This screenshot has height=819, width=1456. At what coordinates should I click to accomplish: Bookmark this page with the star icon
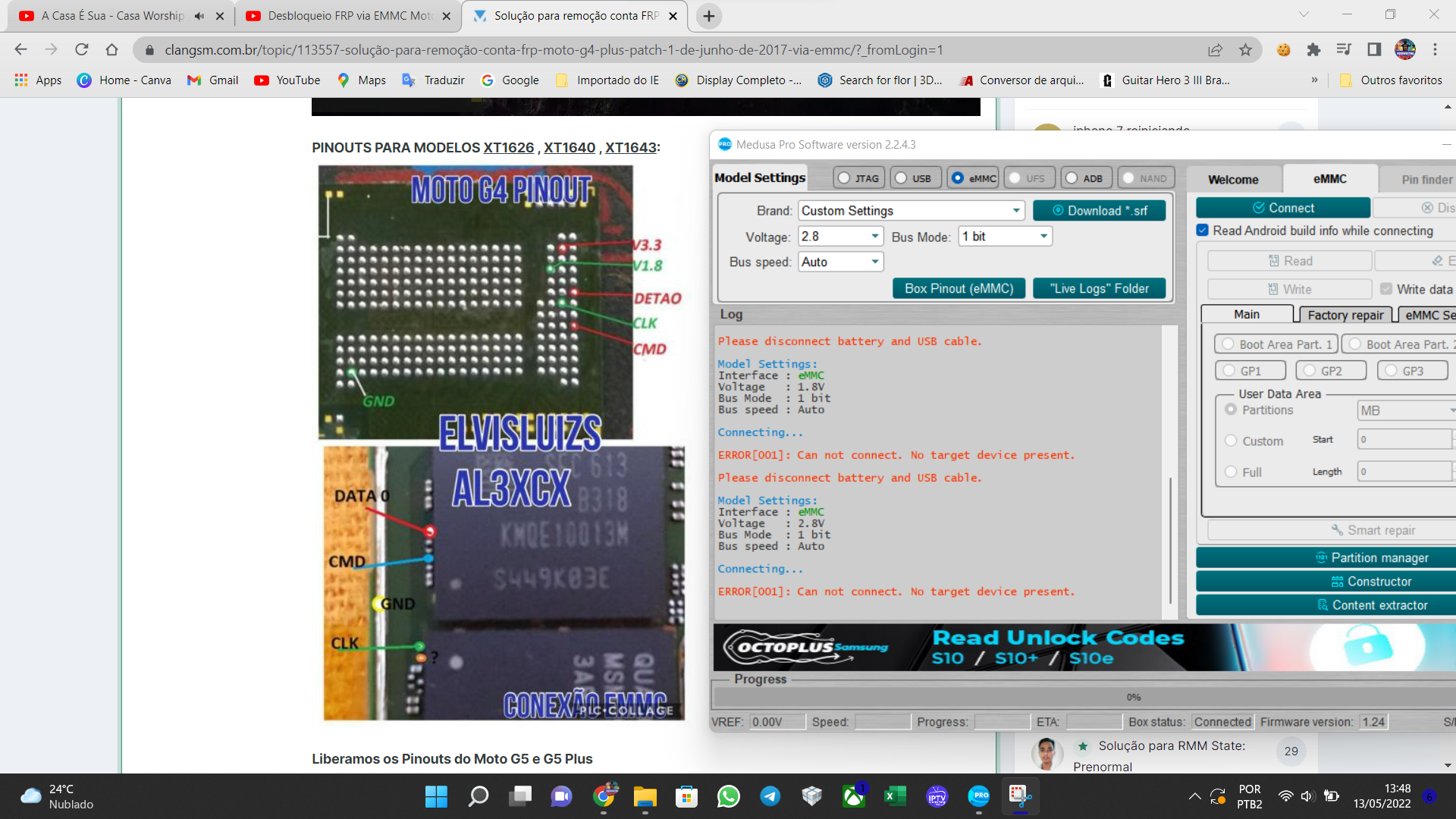tap(1245, 50)
